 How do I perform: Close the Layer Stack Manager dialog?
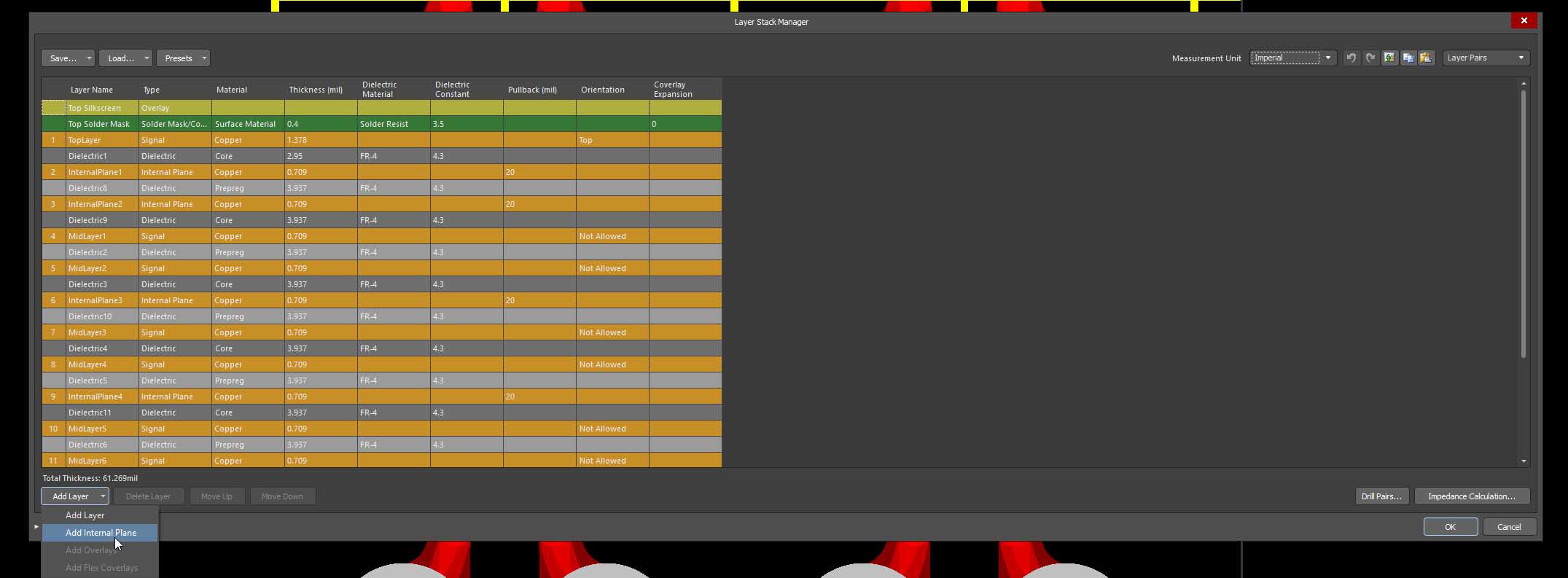pos(1524,21)
